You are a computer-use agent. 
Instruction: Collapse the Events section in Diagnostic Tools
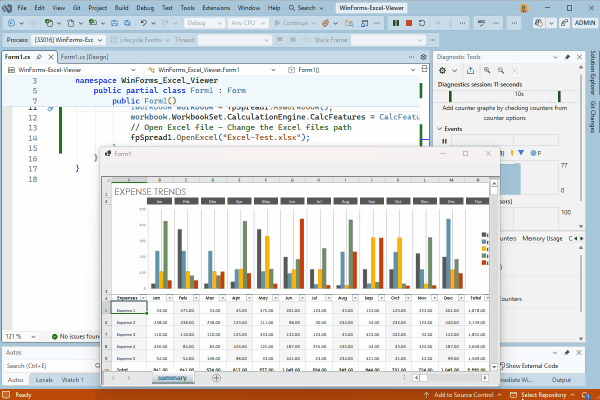pyautogui.click(x=440, y=129)
